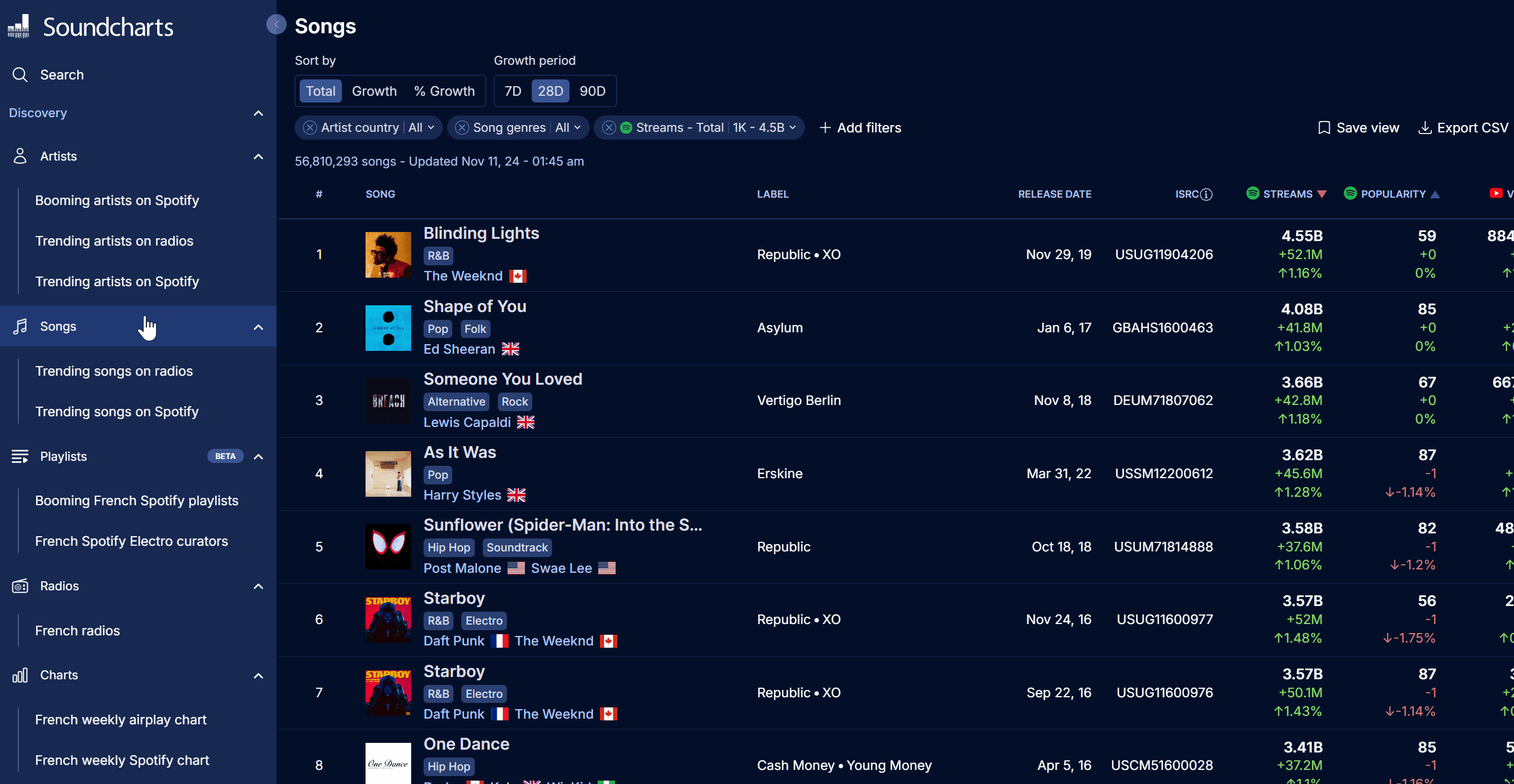Screen dimensions: 1514x784
Task: Select the 7D growth period
Action: click(x=513, y=91)
